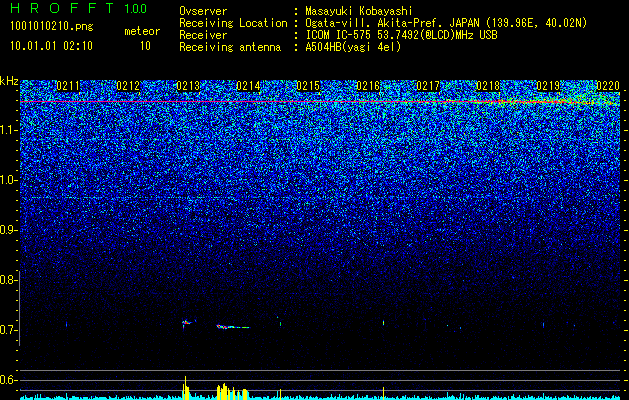Click the 1.00 version number
This screenshot has height=400, width=629.
tap(136, 9)
